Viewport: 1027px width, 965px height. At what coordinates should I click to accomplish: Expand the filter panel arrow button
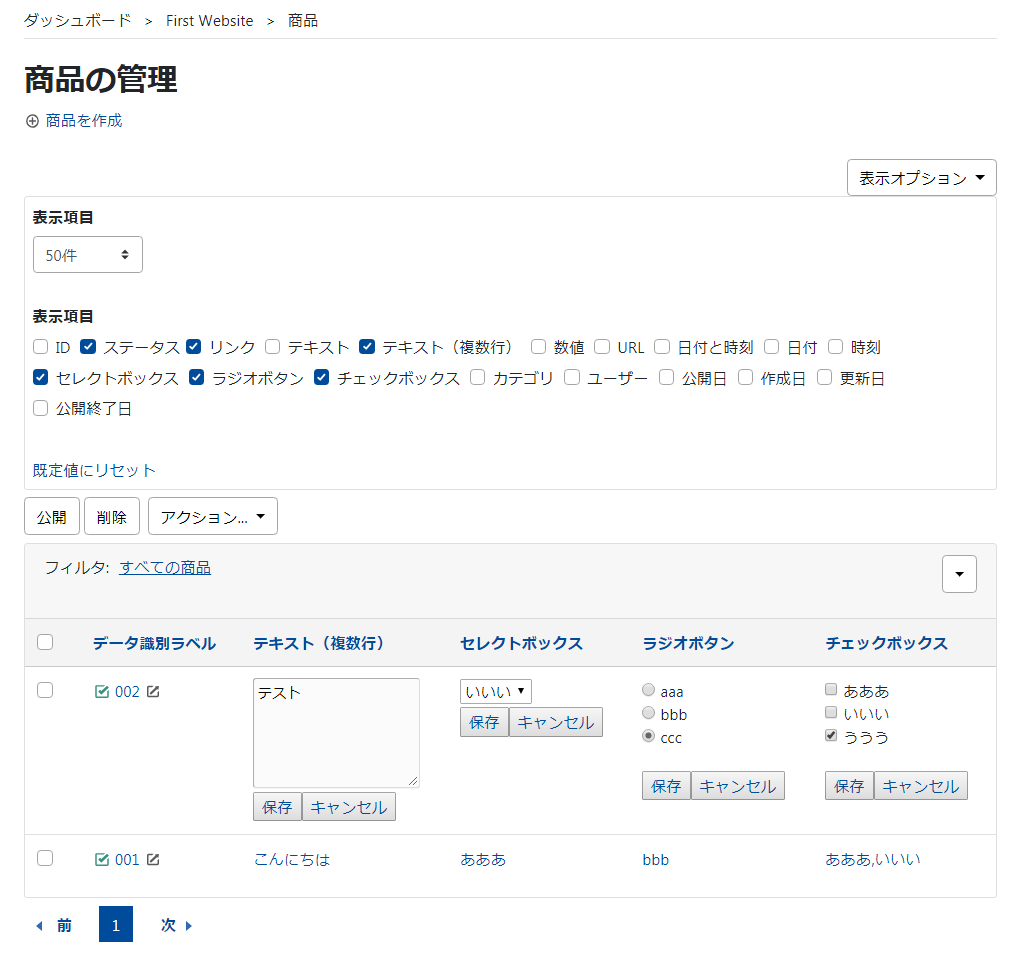tap(959, 574)
